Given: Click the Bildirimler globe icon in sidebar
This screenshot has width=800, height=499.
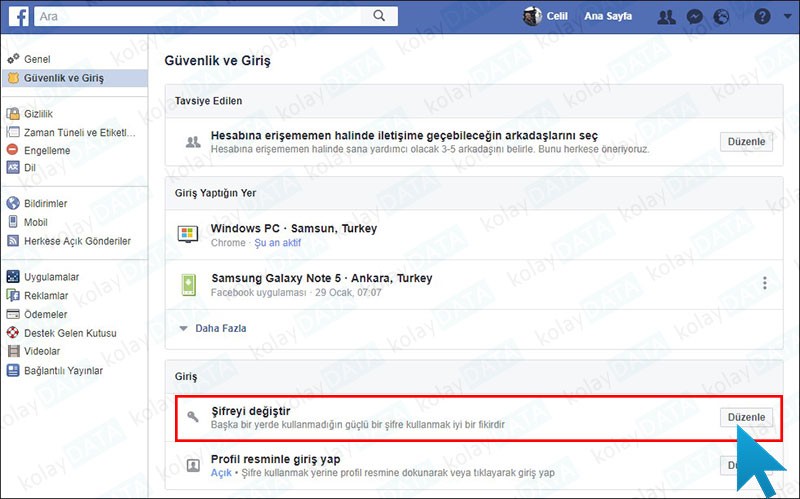Looking at the screenshot, I should (13, 203).
